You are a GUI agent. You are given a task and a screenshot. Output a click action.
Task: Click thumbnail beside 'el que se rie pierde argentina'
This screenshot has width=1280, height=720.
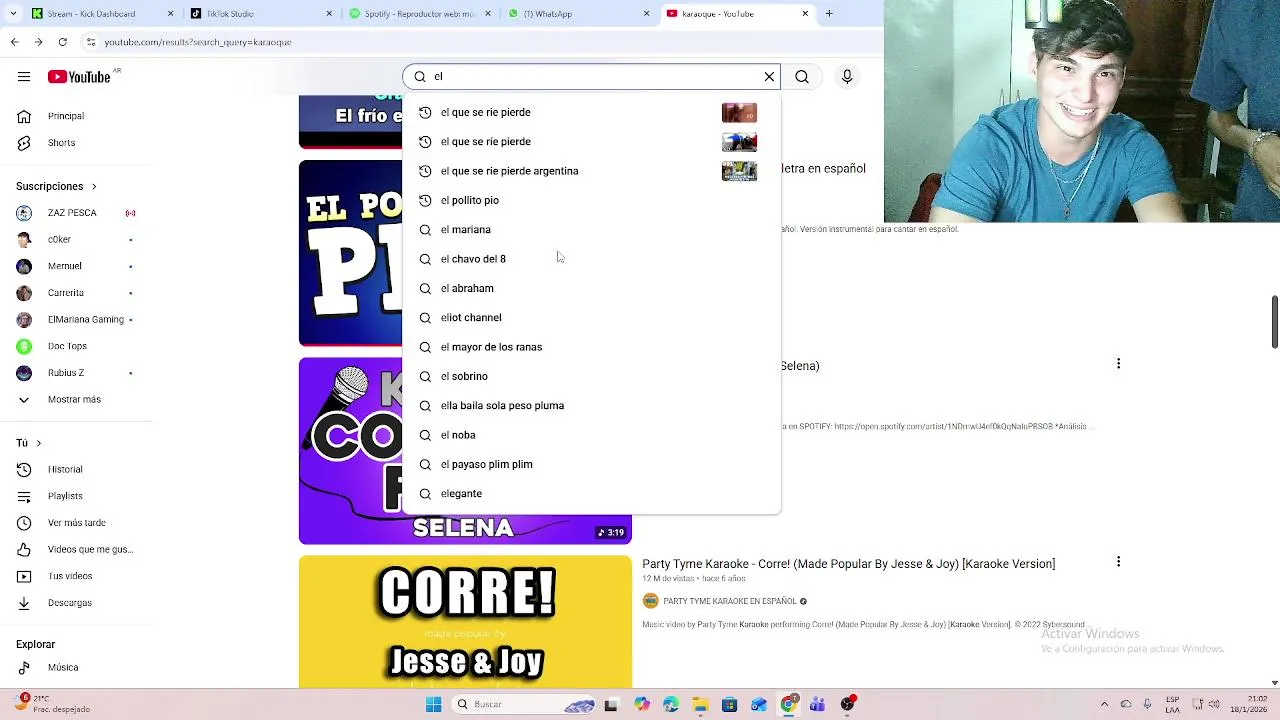(739, 171)
